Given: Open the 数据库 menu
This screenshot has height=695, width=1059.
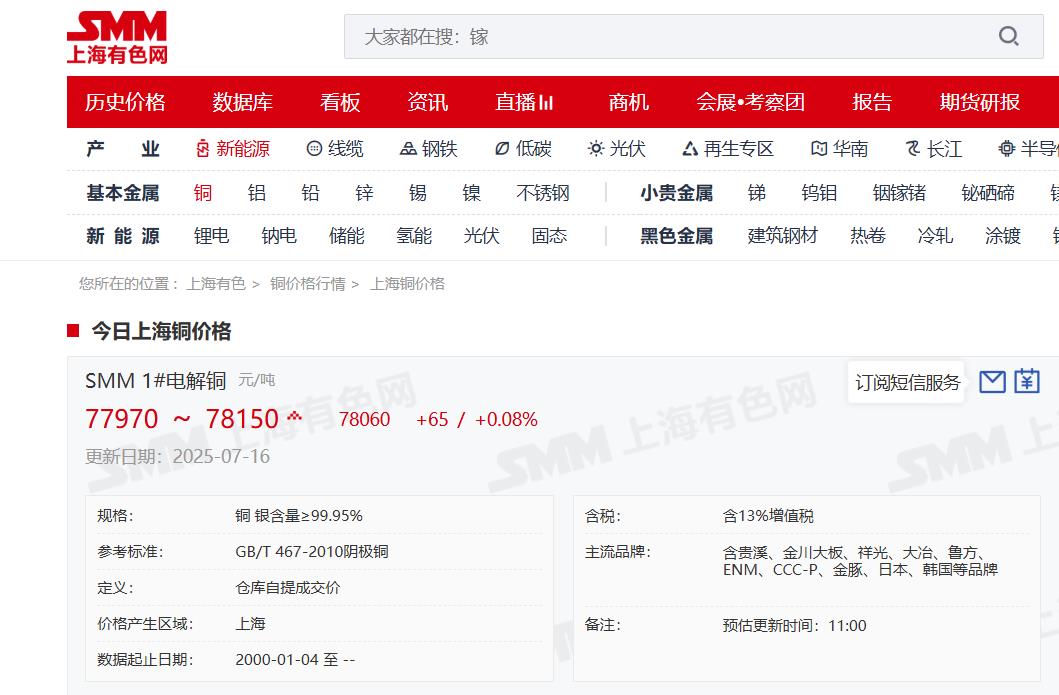Looking at the screenshot, I should [x=242, y=102].
